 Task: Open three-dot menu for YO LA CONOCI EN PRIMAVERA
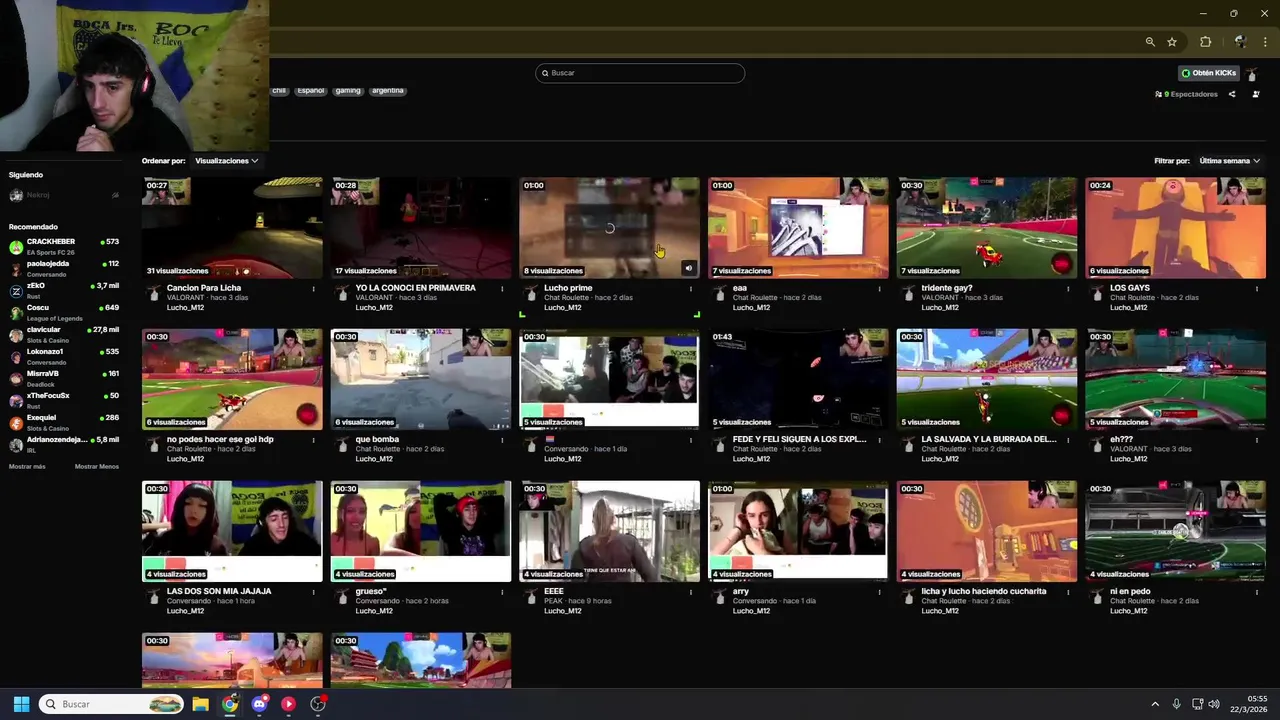501,289
